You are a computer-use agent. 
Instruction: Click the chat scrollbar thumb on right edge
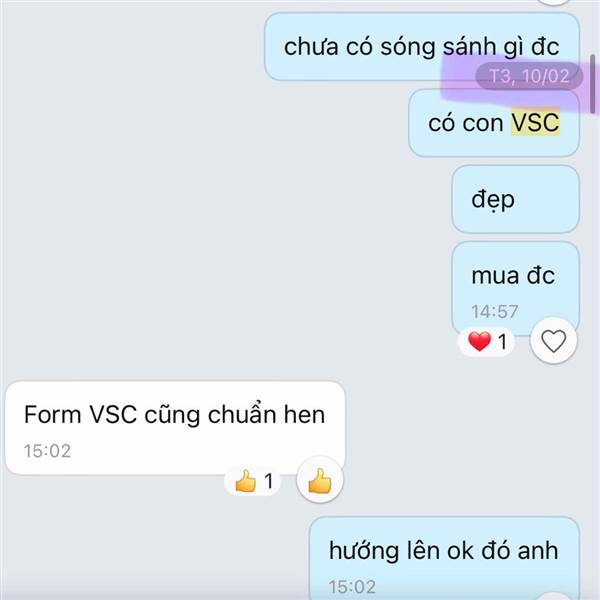(593, 84)
